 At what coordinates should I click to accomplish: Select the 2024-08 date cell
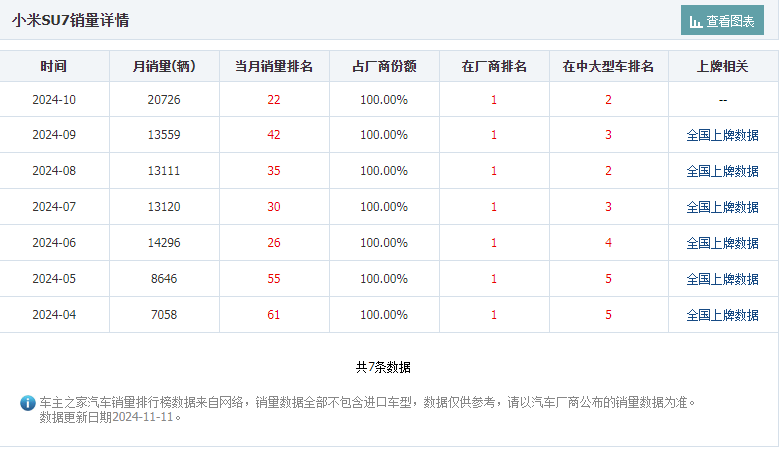(54, 170)
